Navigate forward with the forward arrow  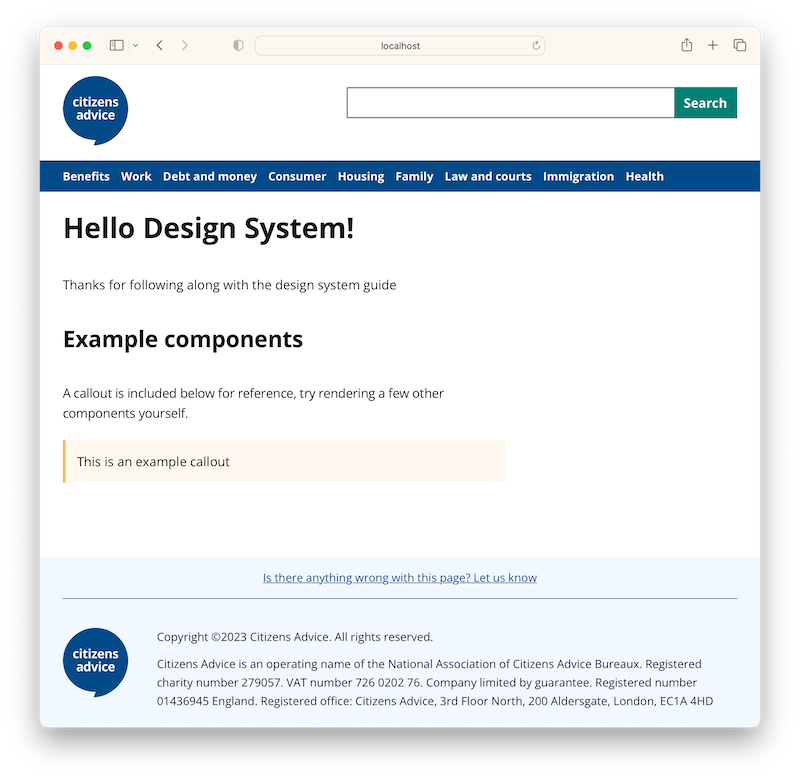click(186, 45)
